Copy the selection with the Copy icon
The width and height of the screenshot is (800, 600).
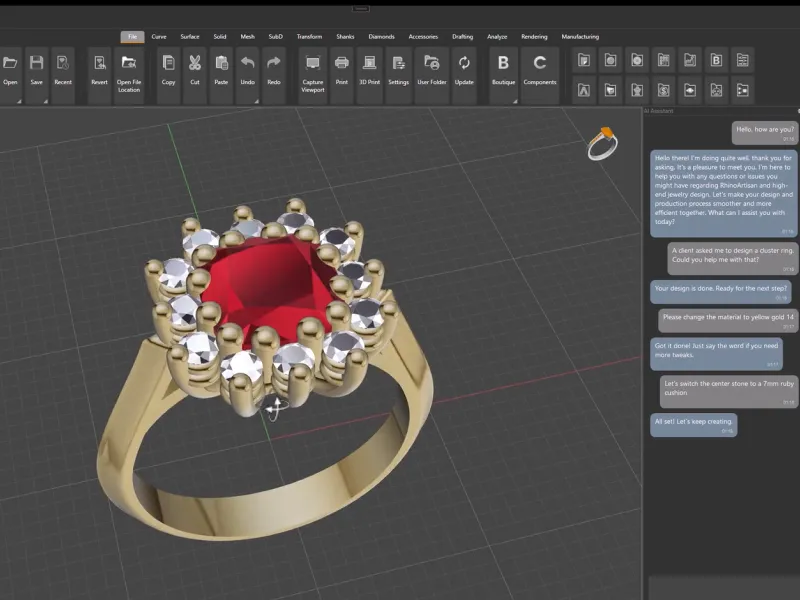coord(168,63)
